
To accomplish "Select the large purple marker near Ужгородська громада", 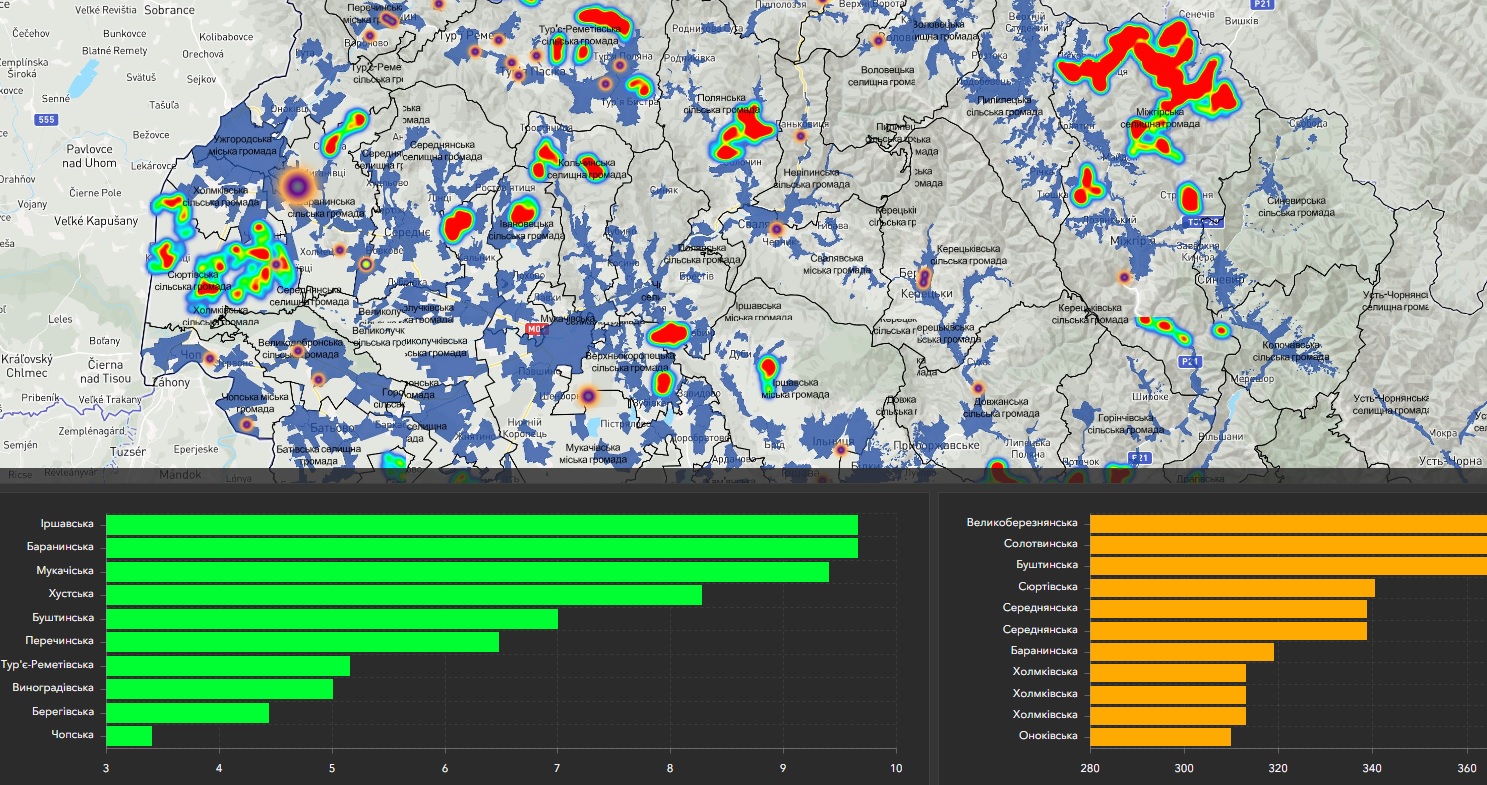I will [297, 185].
